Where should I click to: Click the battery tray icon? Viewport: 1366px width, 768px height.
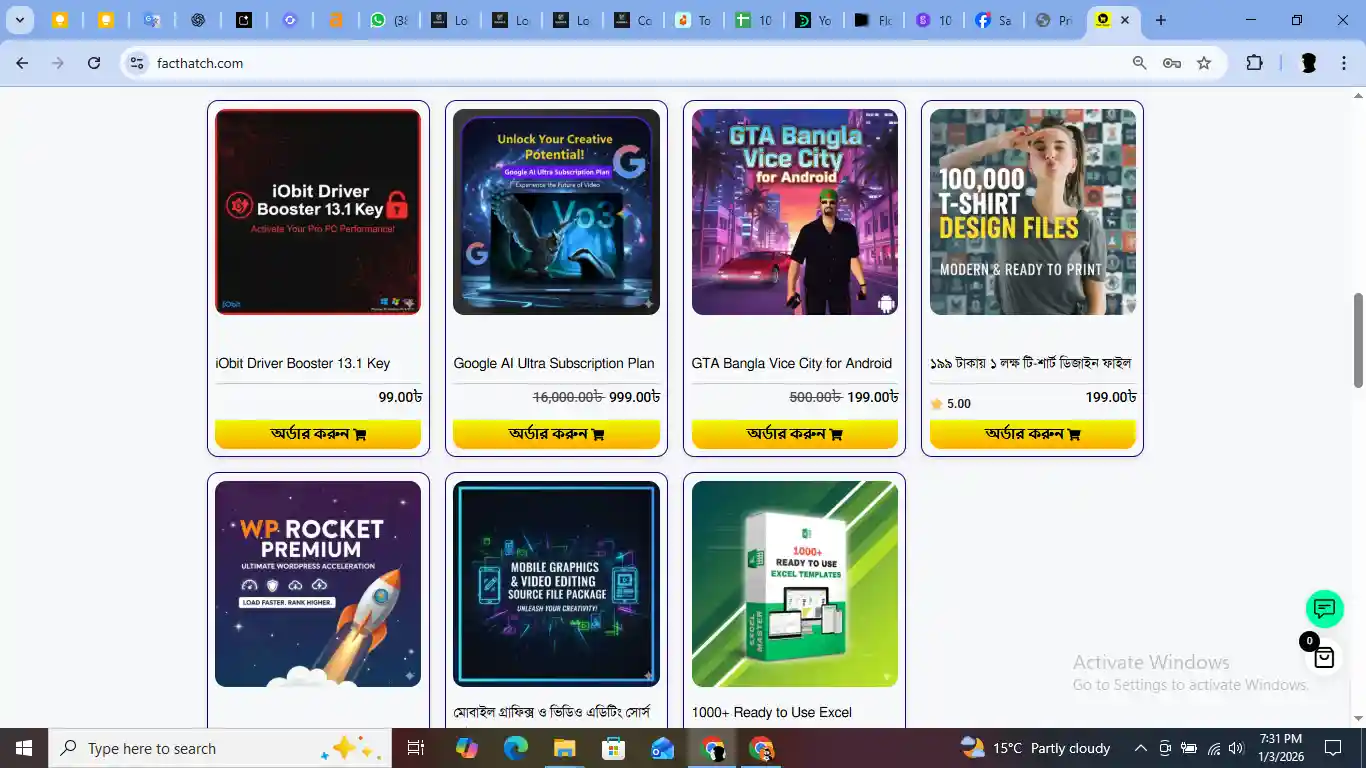[x=1189, y=748]
